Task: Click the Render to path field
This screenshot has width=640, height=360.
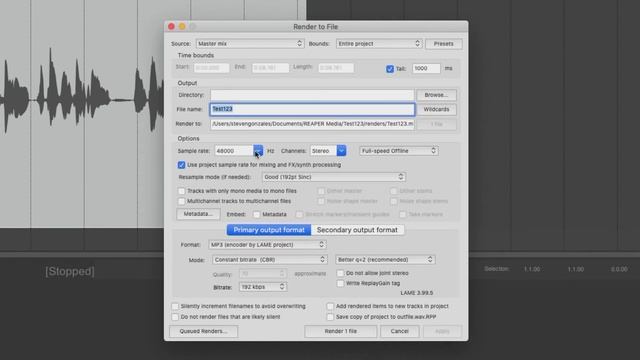Action: tap(312, 124)
